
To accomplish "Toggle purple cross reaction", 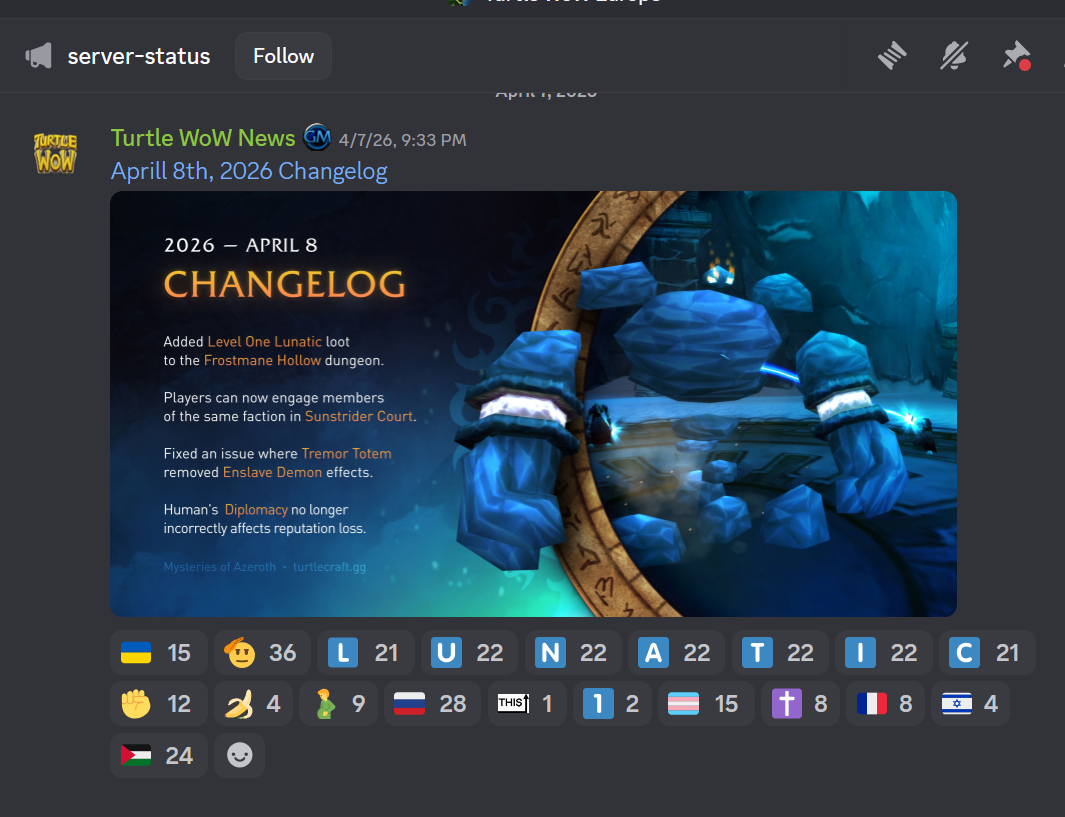I will 800,704.
